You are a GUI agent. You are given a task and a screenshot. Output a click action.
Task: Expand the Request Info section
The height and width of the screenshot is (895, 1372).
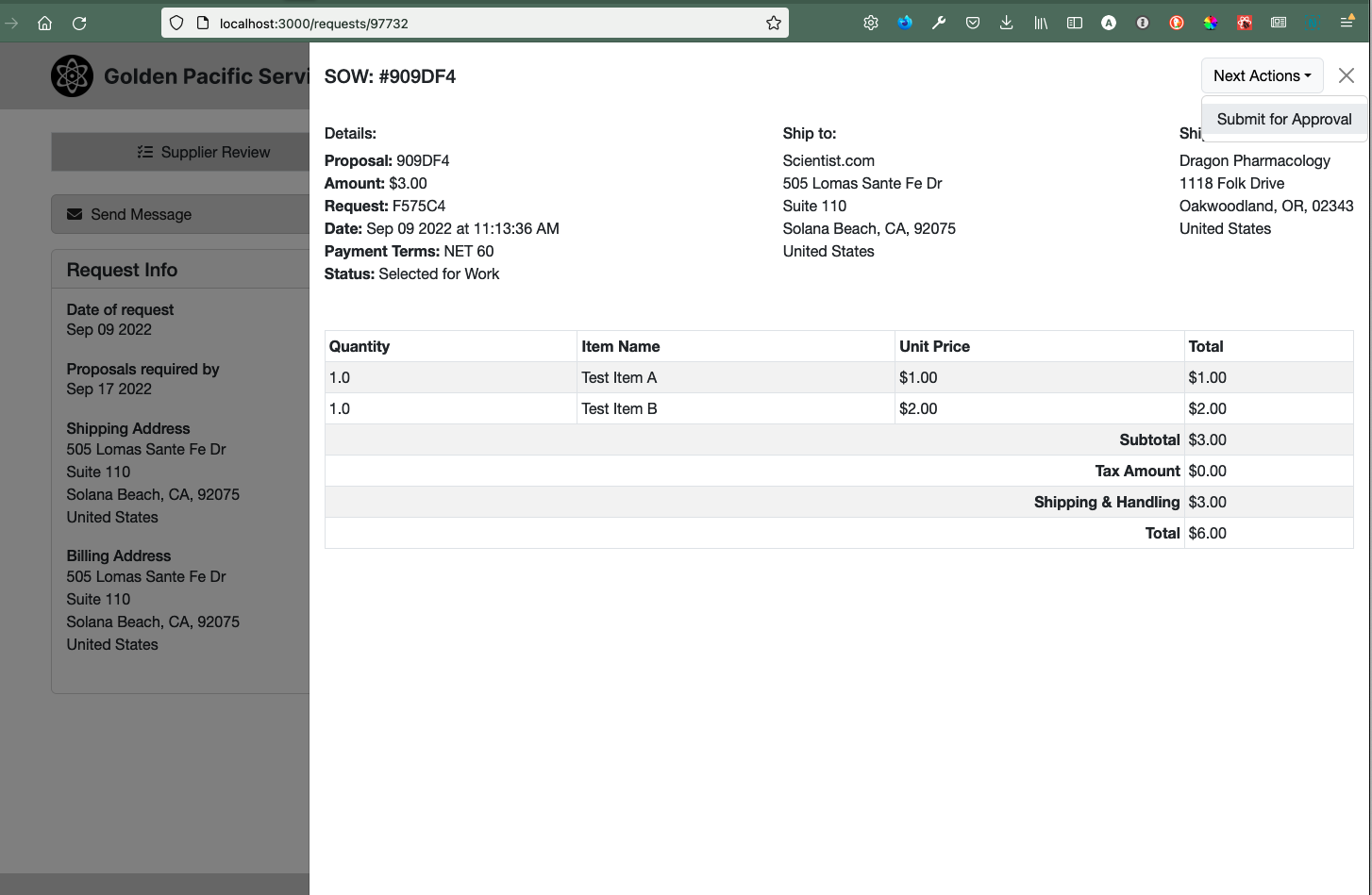[122, 270]
